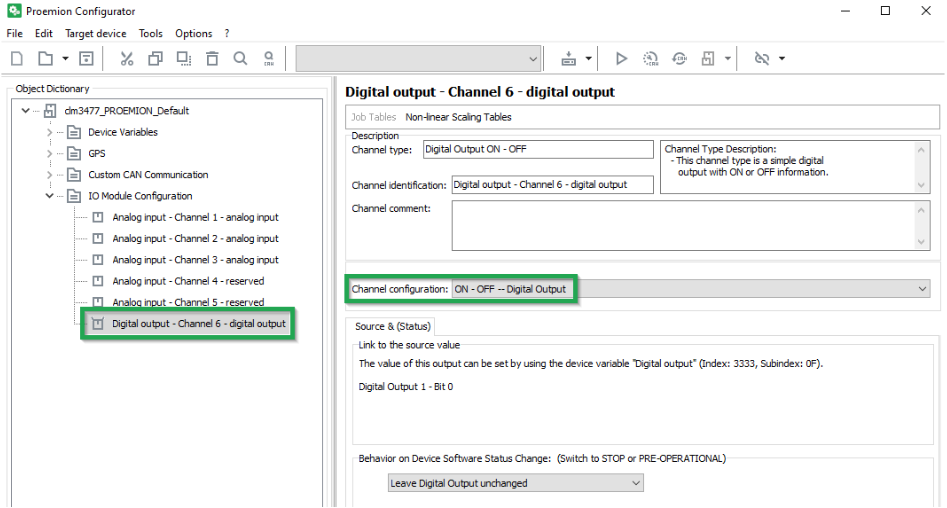The image size is (947, 508).
Task: Click the trash Delete icon
Action: click(212, 59)
